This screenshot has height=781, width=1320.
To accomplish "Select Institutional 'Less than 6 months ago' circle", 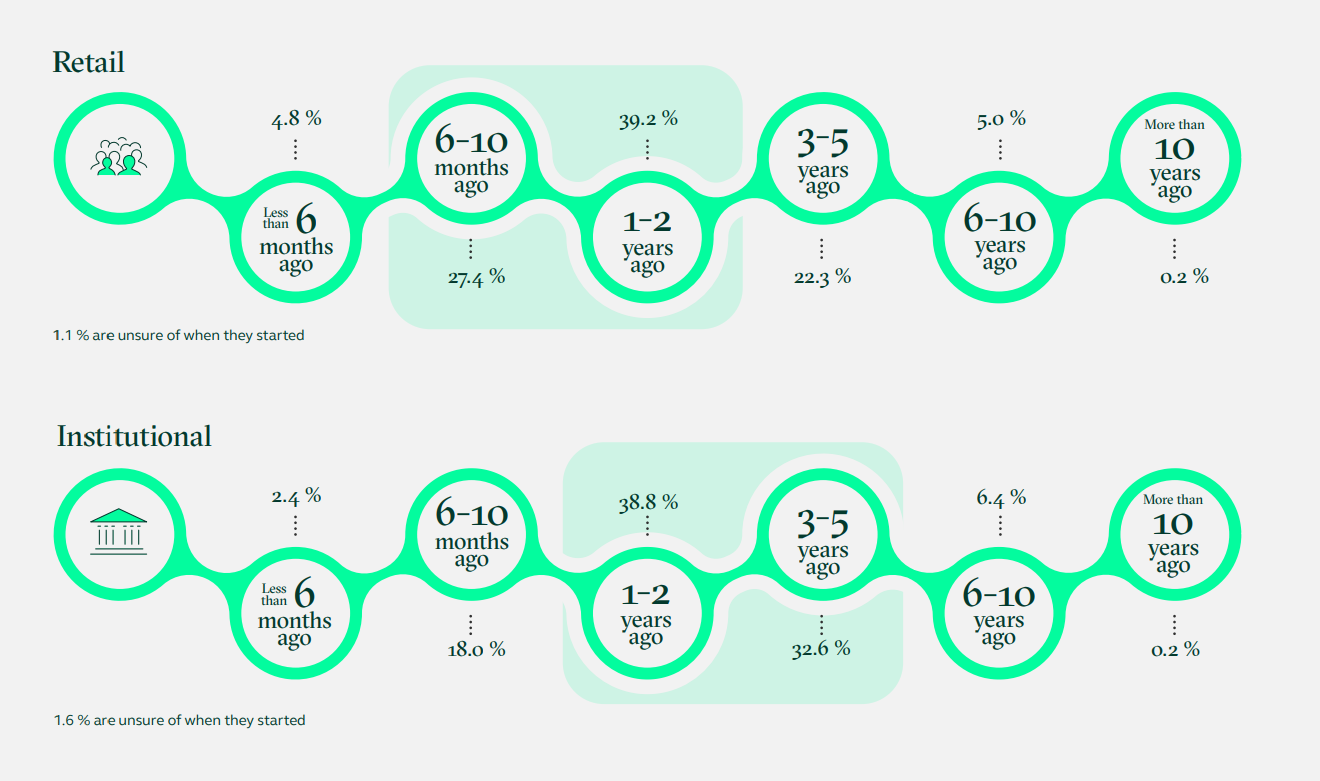I will [296, 612].
